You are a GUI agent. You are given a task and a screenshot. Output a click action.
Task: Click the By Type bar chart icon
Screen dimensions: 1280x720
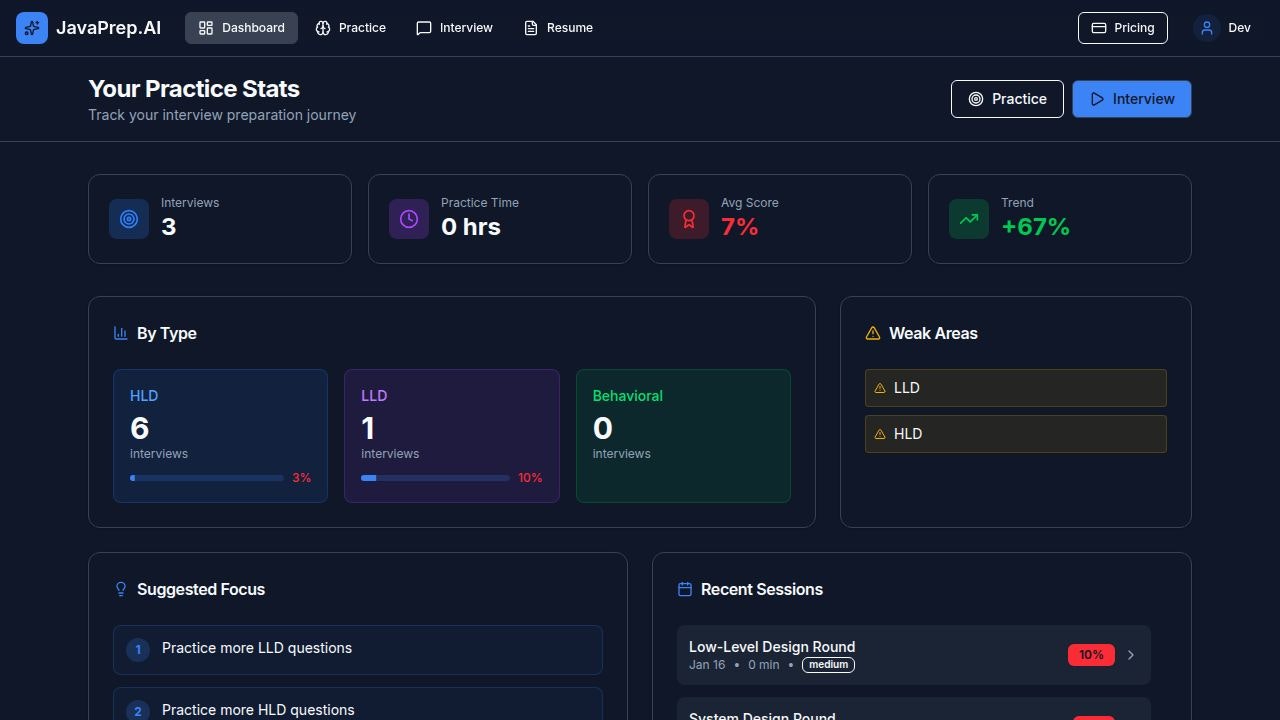[x=120, y=333]
